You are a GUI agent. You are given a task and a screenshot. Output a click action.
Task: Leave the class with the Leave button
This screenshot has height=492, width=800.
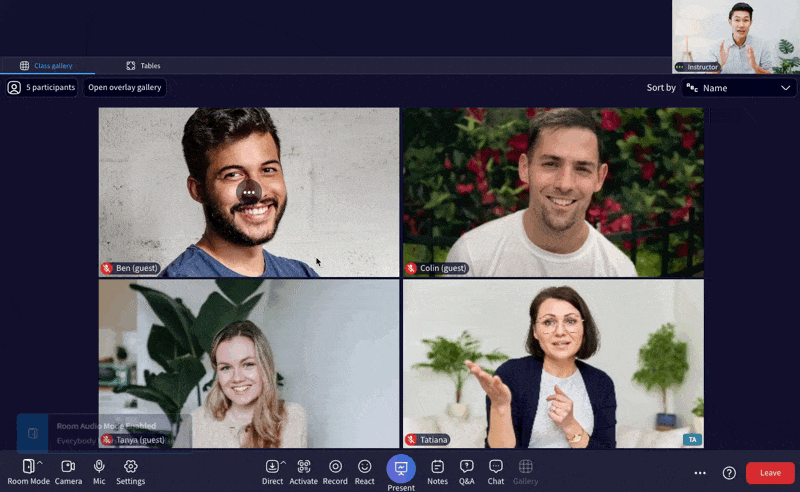point(770,473)
